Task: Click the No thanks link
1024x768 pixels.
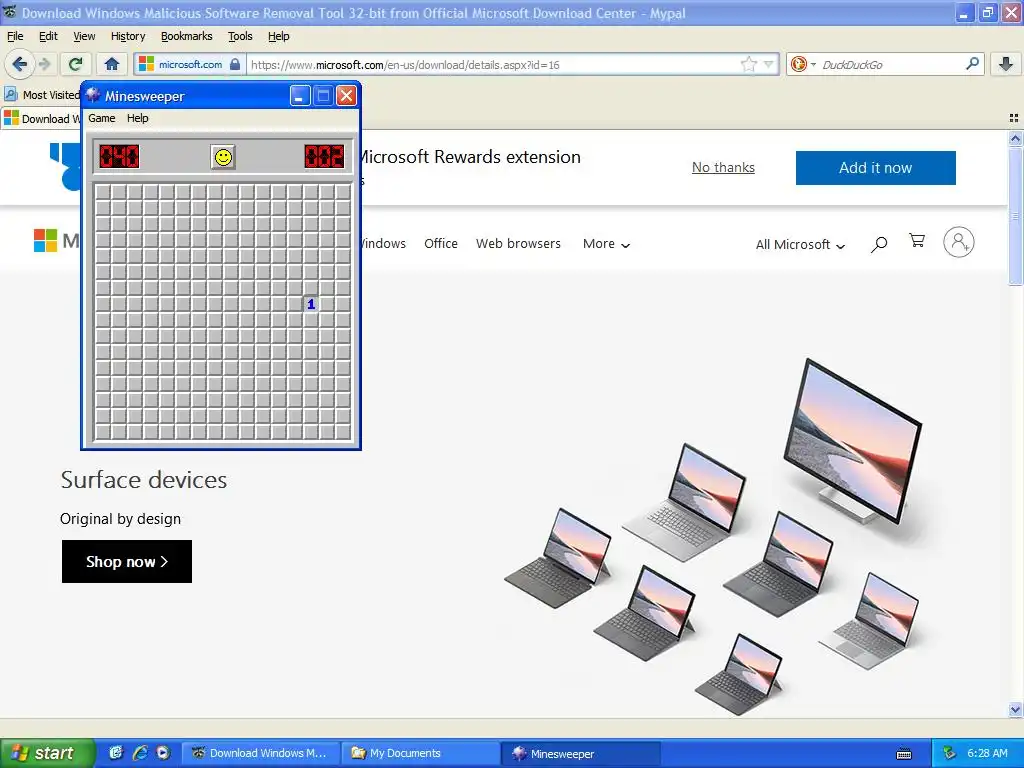Action: pyautogui.click(x=723, y=167)
